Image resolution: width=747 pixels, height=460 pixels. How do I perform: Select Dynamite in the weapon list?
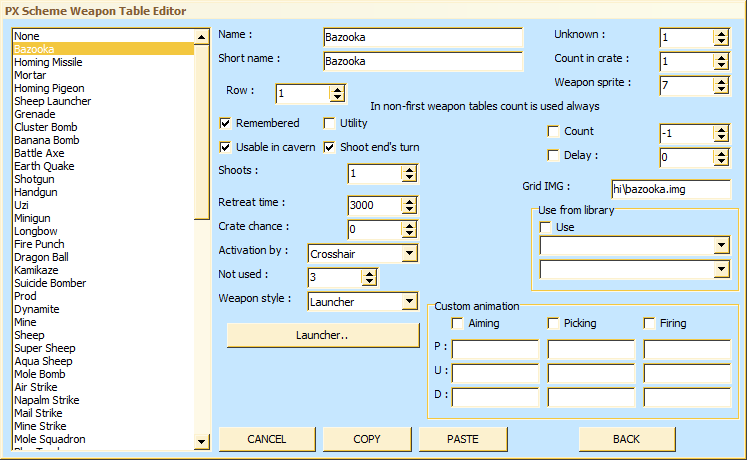pos(103,309)
